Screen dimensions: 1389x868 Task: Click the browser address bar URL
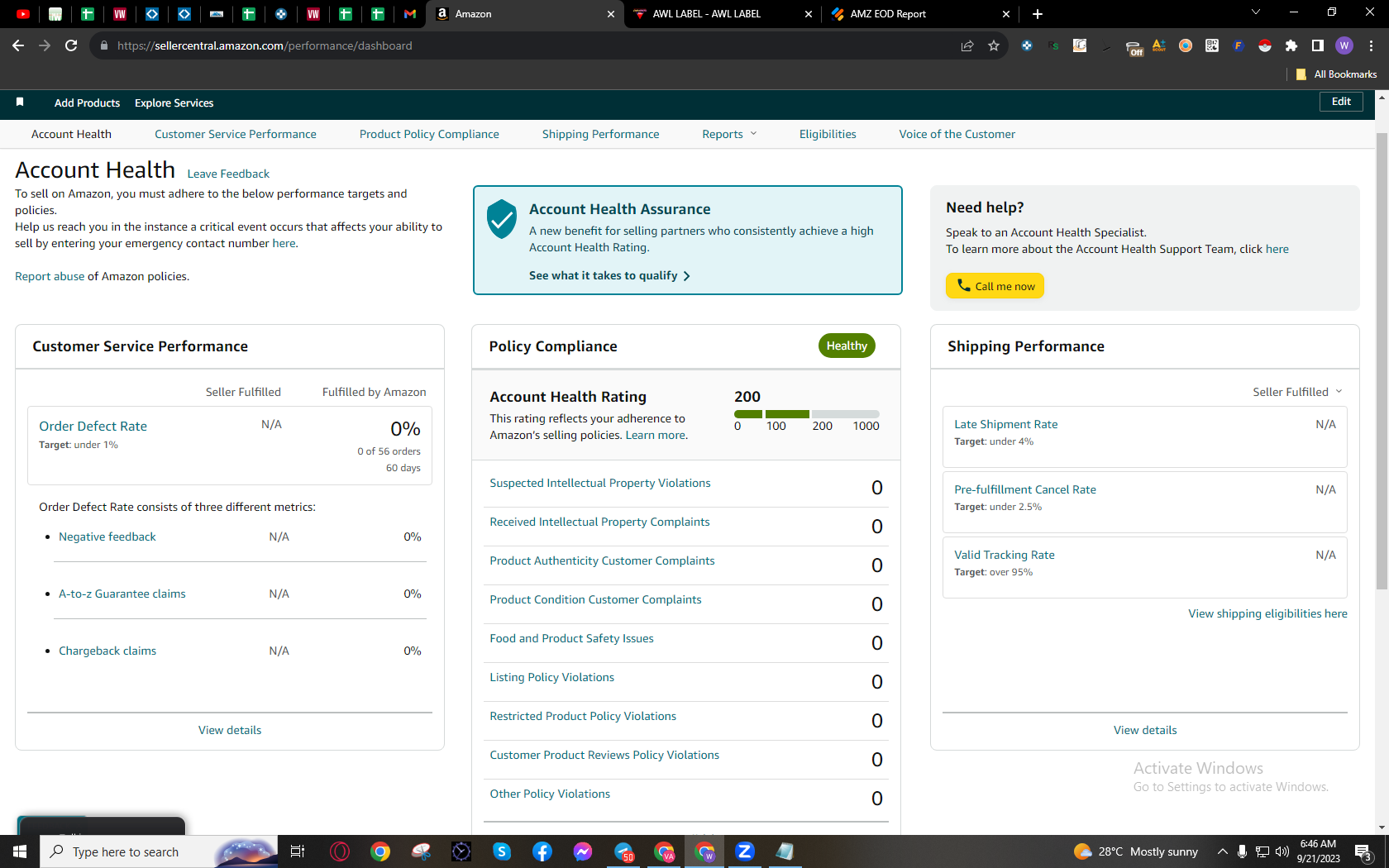(265, 45)
